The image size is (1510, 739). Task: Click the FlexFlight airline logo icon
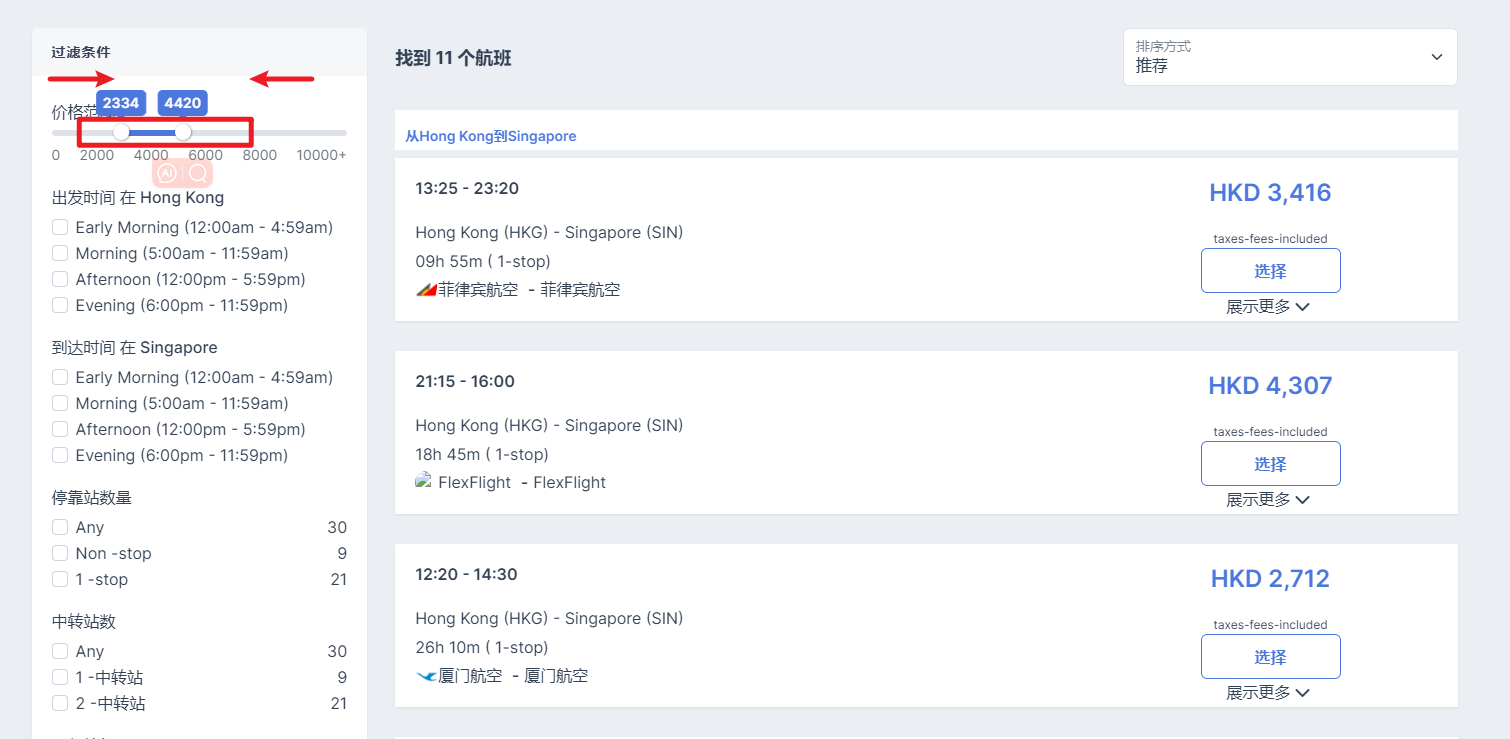coord(424,481)
